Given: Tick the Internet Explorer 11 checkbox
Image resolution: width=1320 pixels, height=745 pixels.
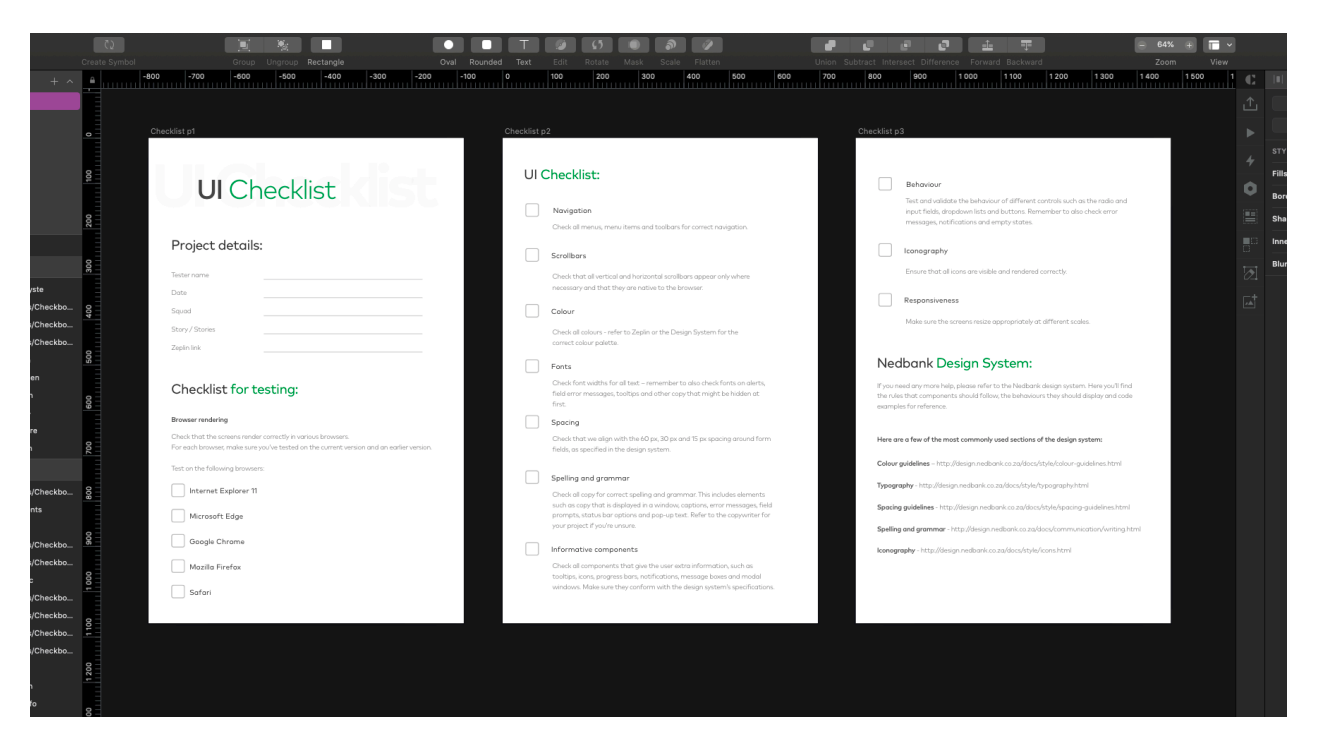Looking at the screenshot, I should (x=178, y=491).
